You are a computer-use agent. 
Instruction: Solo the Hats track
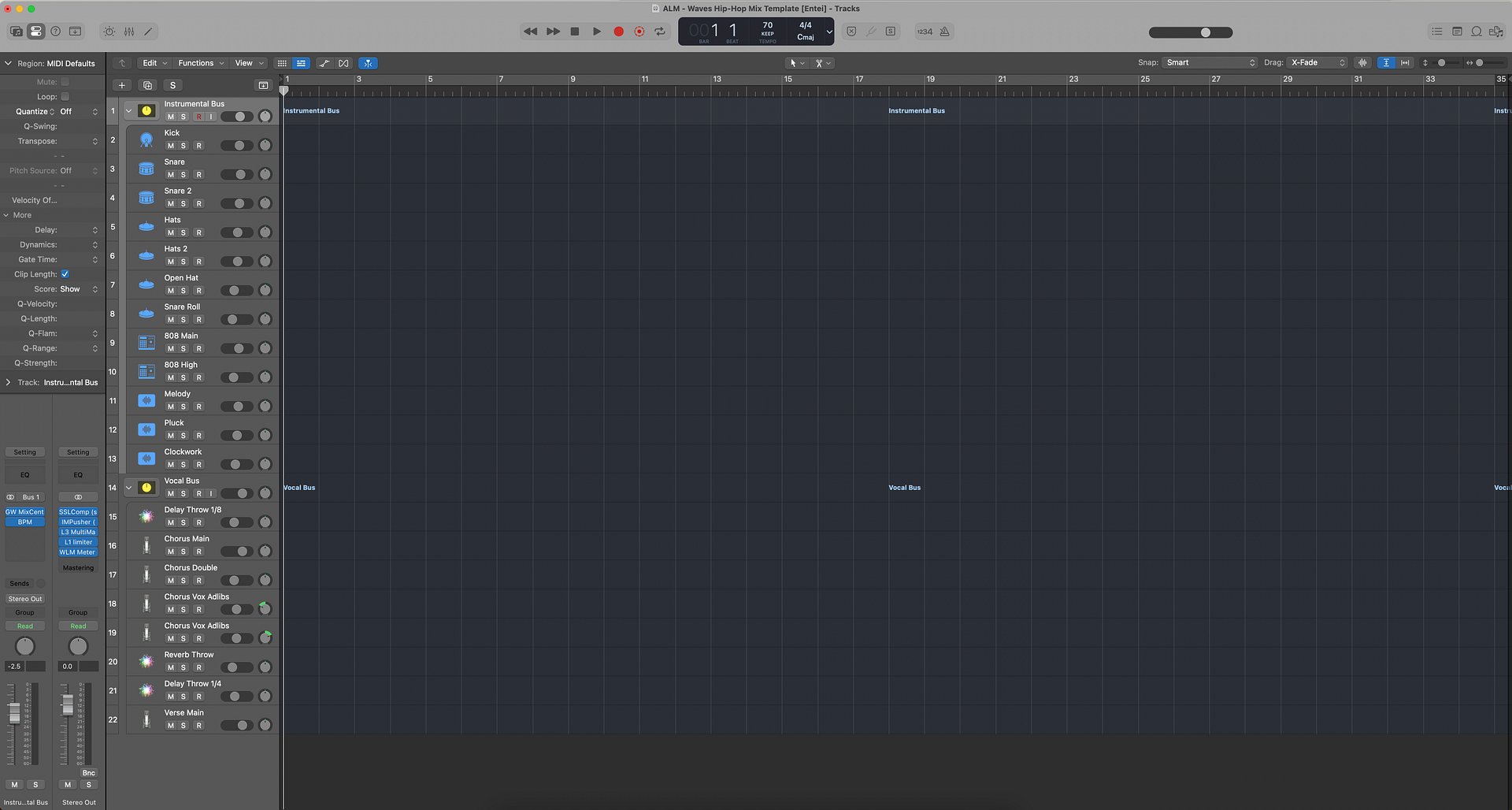(183, 232)
